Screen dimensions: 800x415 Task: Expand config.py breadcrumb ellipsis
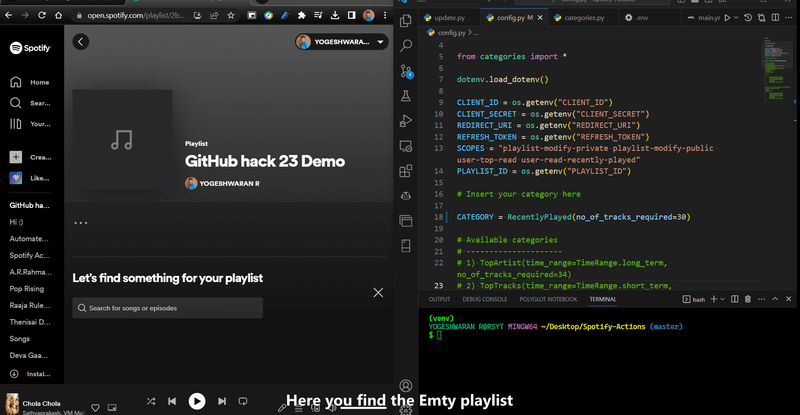click(x=477, y=33)
